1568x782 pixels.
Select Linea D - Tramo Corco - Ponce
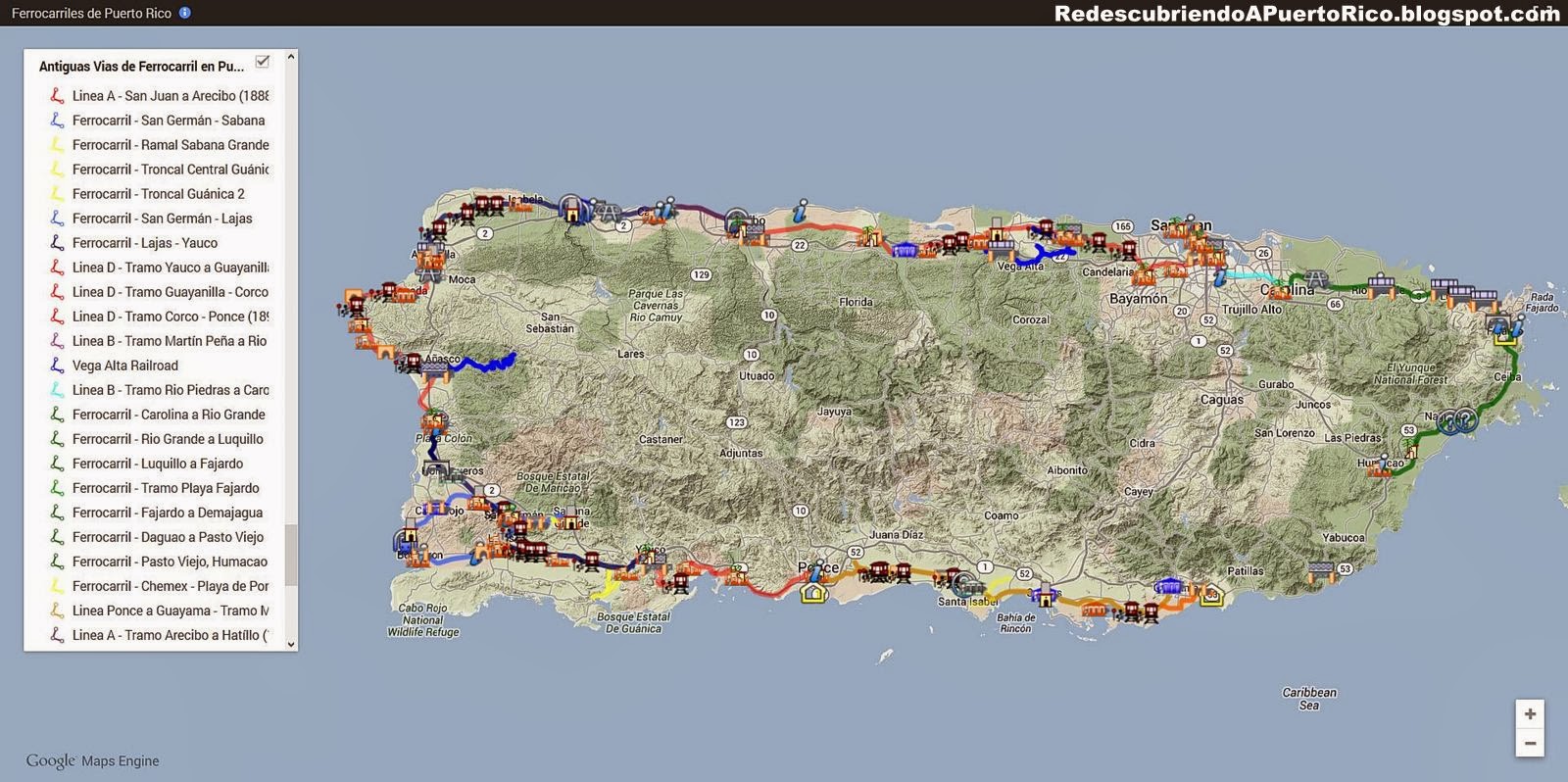click(x=170, y=317)
